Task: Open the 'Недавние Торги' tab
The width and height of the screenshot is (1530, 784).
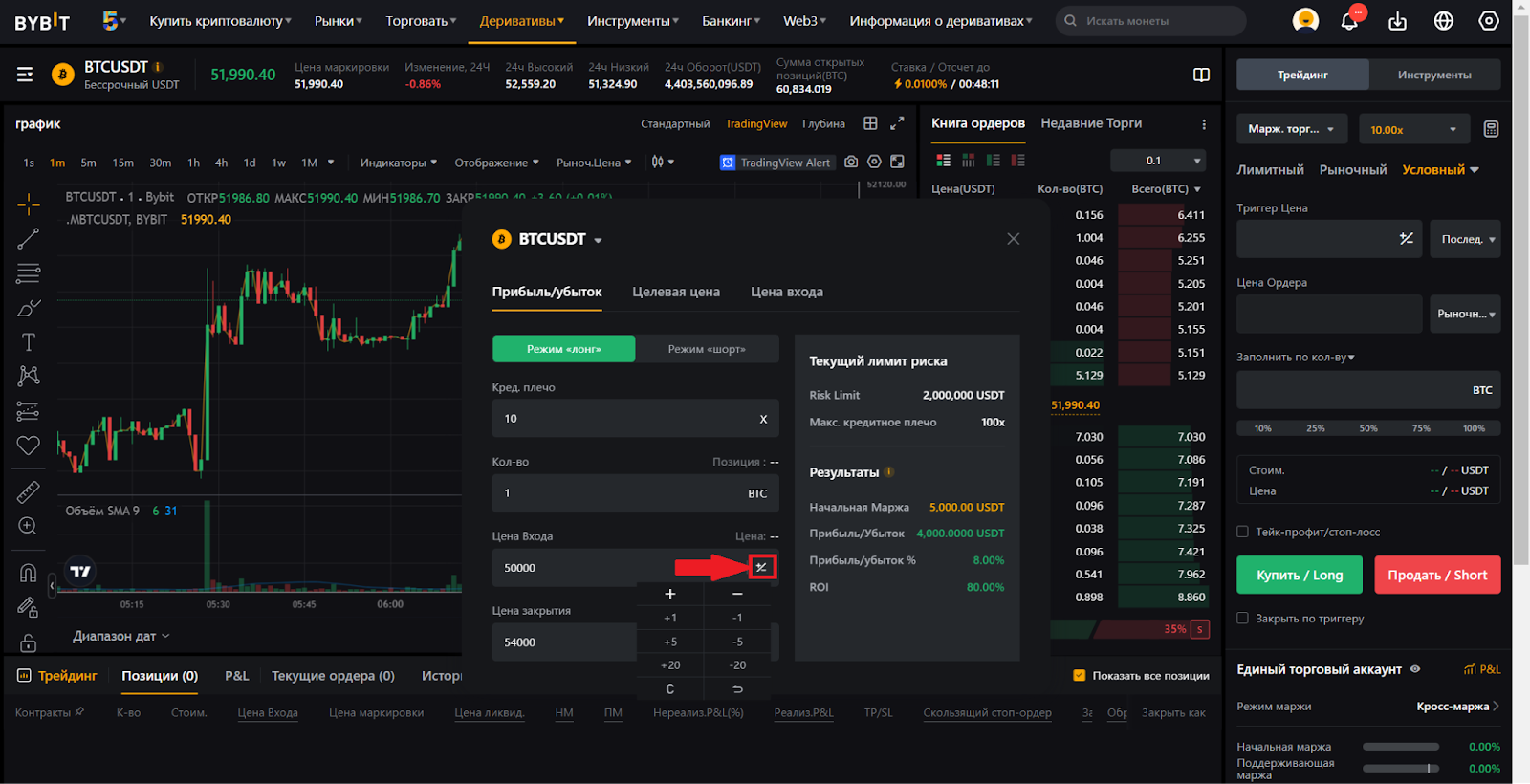Action: [1091, 123]
